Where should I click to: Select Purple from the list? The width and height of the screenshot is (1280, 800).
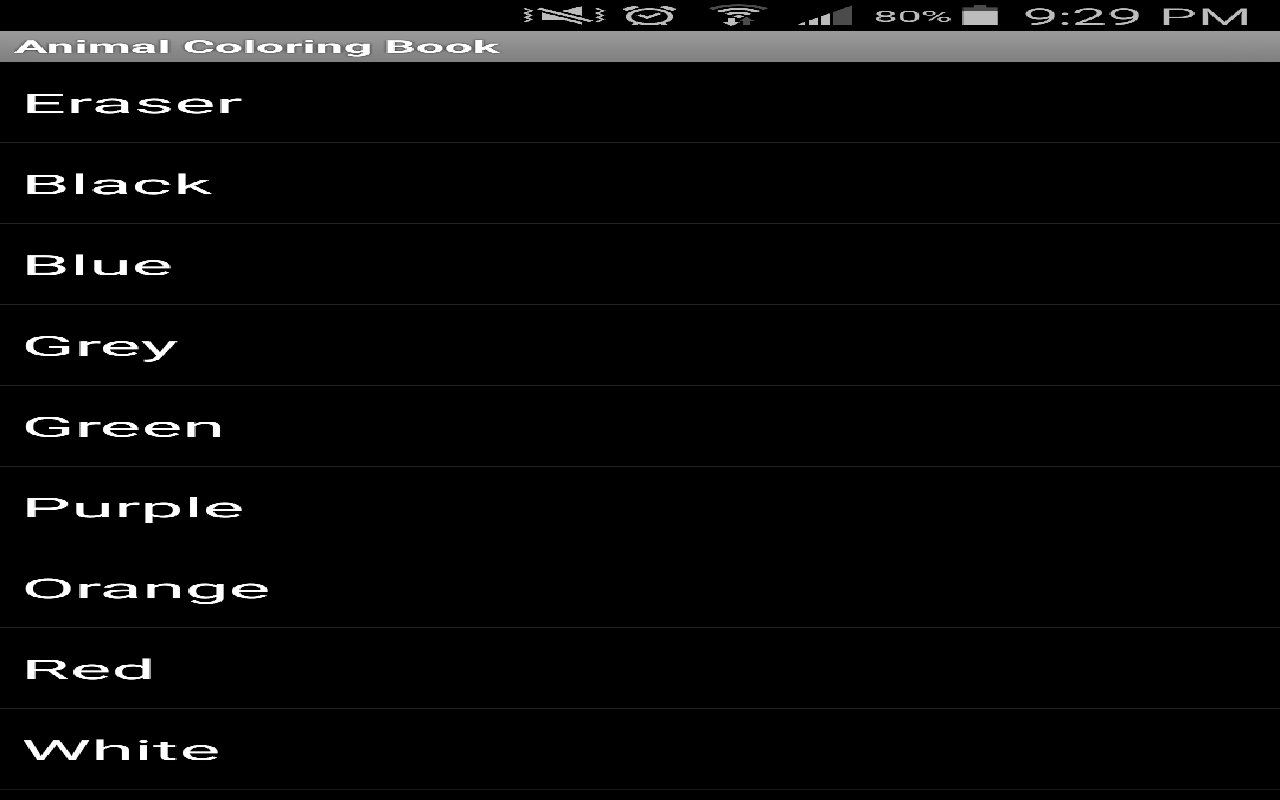pos(640,507)
